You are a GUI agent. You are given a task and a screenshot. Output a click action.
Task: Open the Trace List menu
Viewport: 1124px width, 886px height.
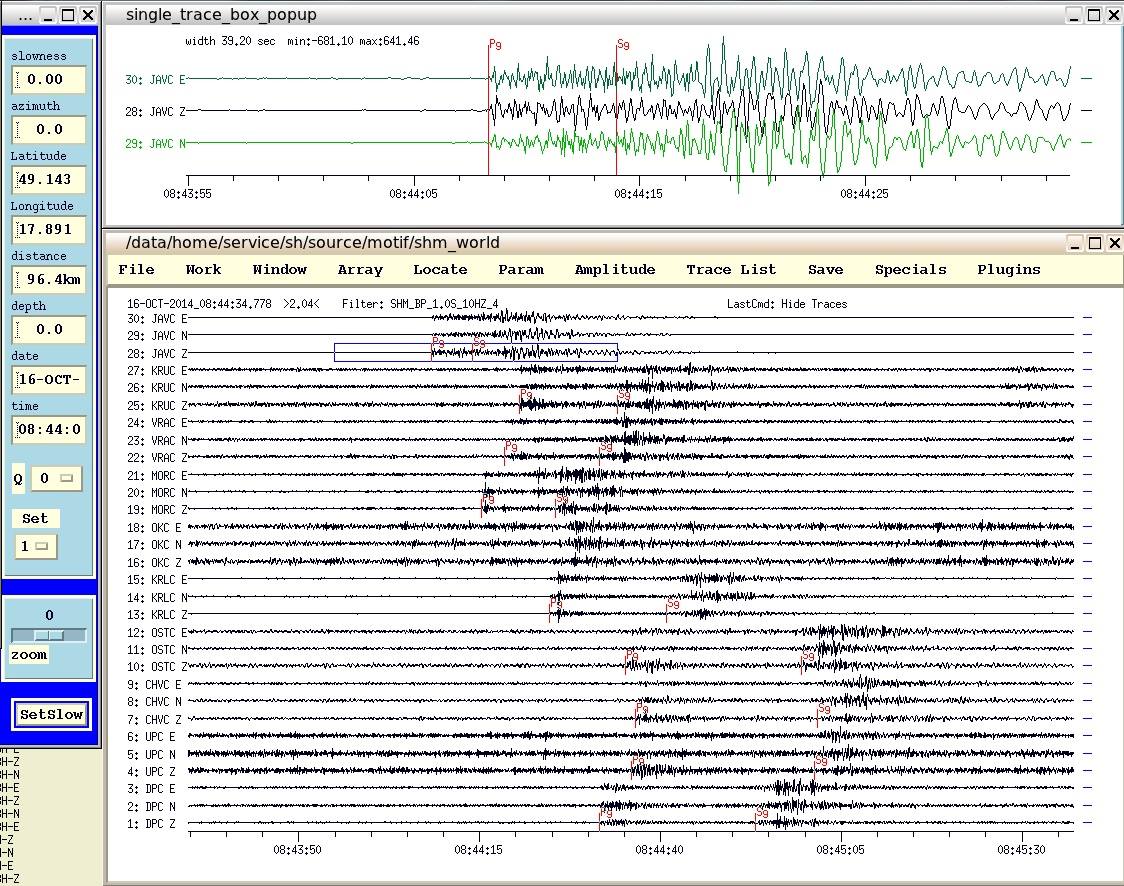(731, 269)
